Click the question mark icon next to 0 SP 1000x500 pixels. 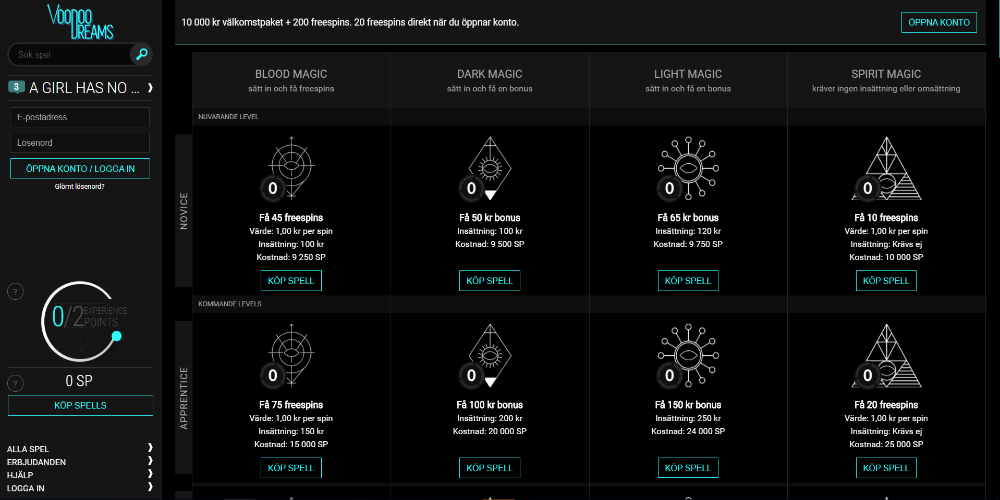point(15,383)
